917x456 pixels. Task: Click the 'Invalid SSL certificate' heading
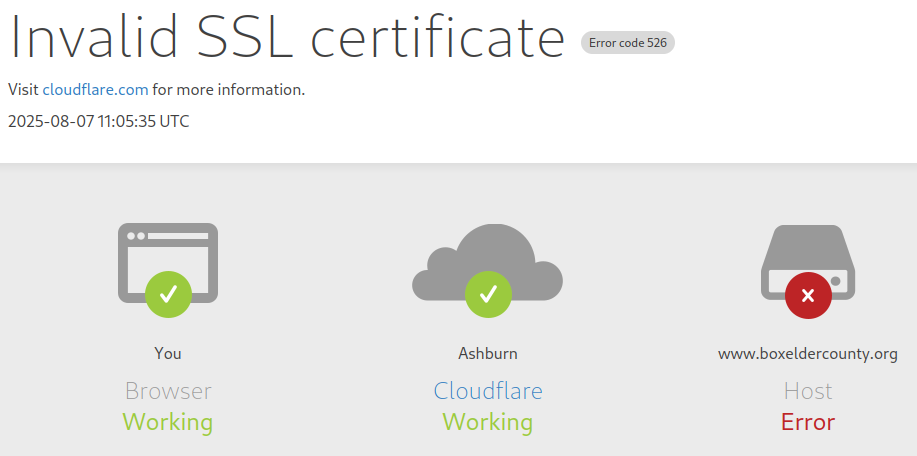288,36
